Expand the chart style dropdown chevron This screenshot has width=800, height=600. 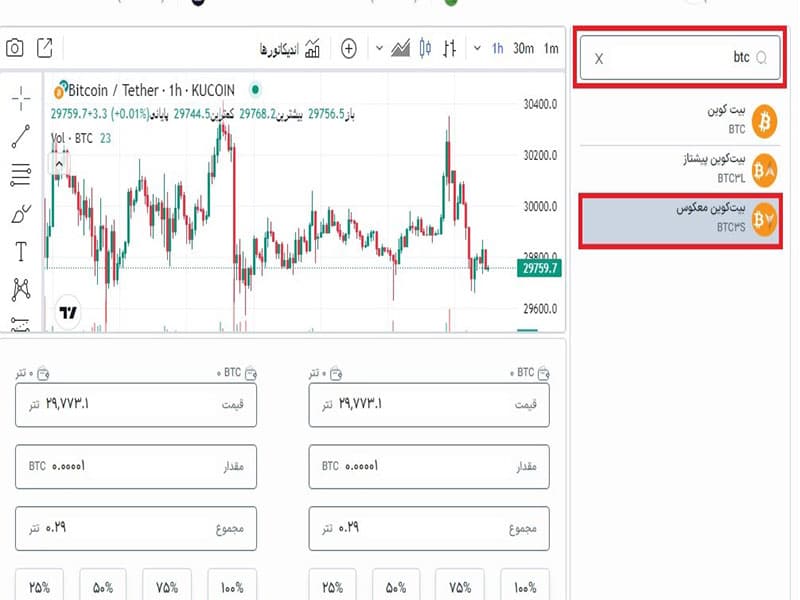[x=379, y=48]
